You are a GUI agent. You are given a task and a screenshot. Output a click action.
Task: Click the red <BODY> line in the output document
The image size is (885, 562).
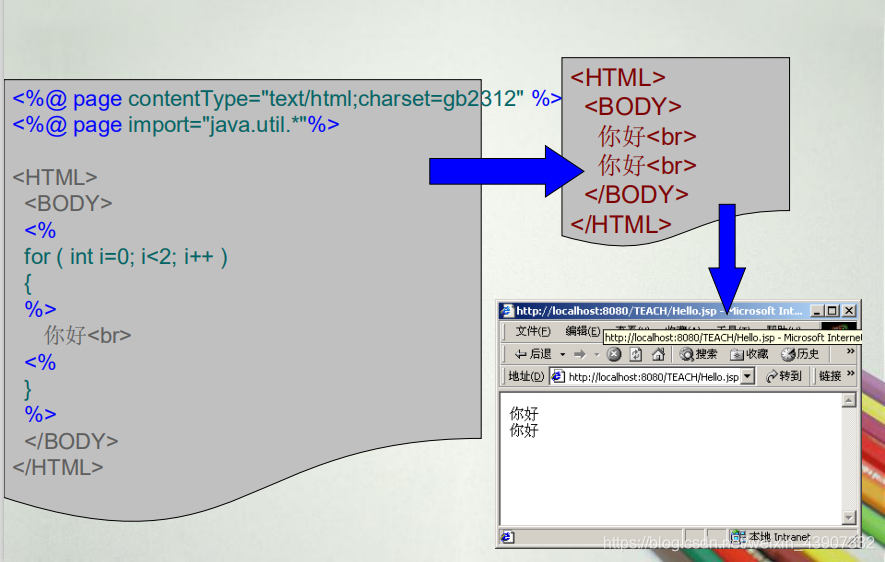[633, 107]
